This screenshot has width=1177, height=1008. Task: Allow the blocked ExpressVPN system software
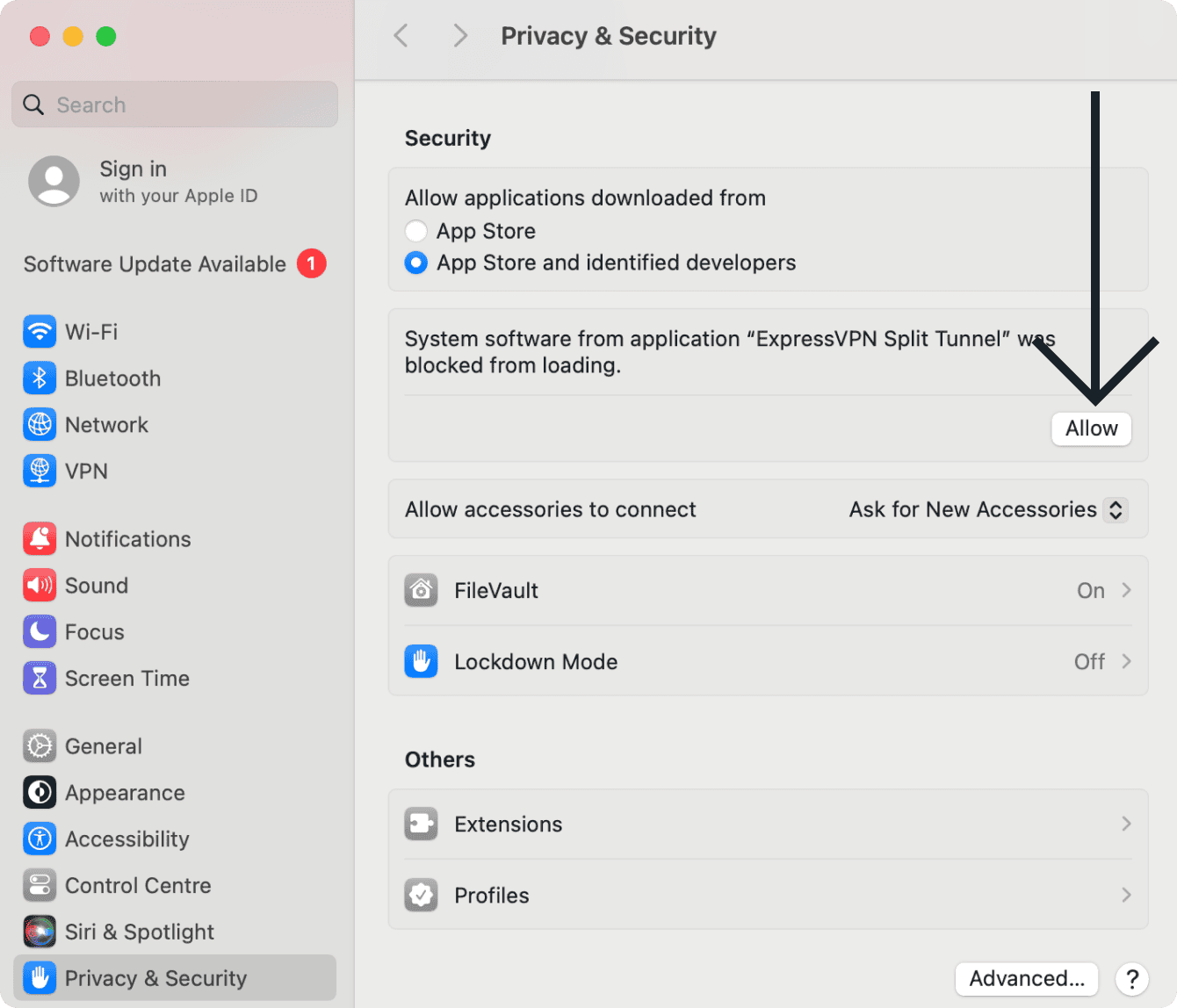tap(1091, 428)
